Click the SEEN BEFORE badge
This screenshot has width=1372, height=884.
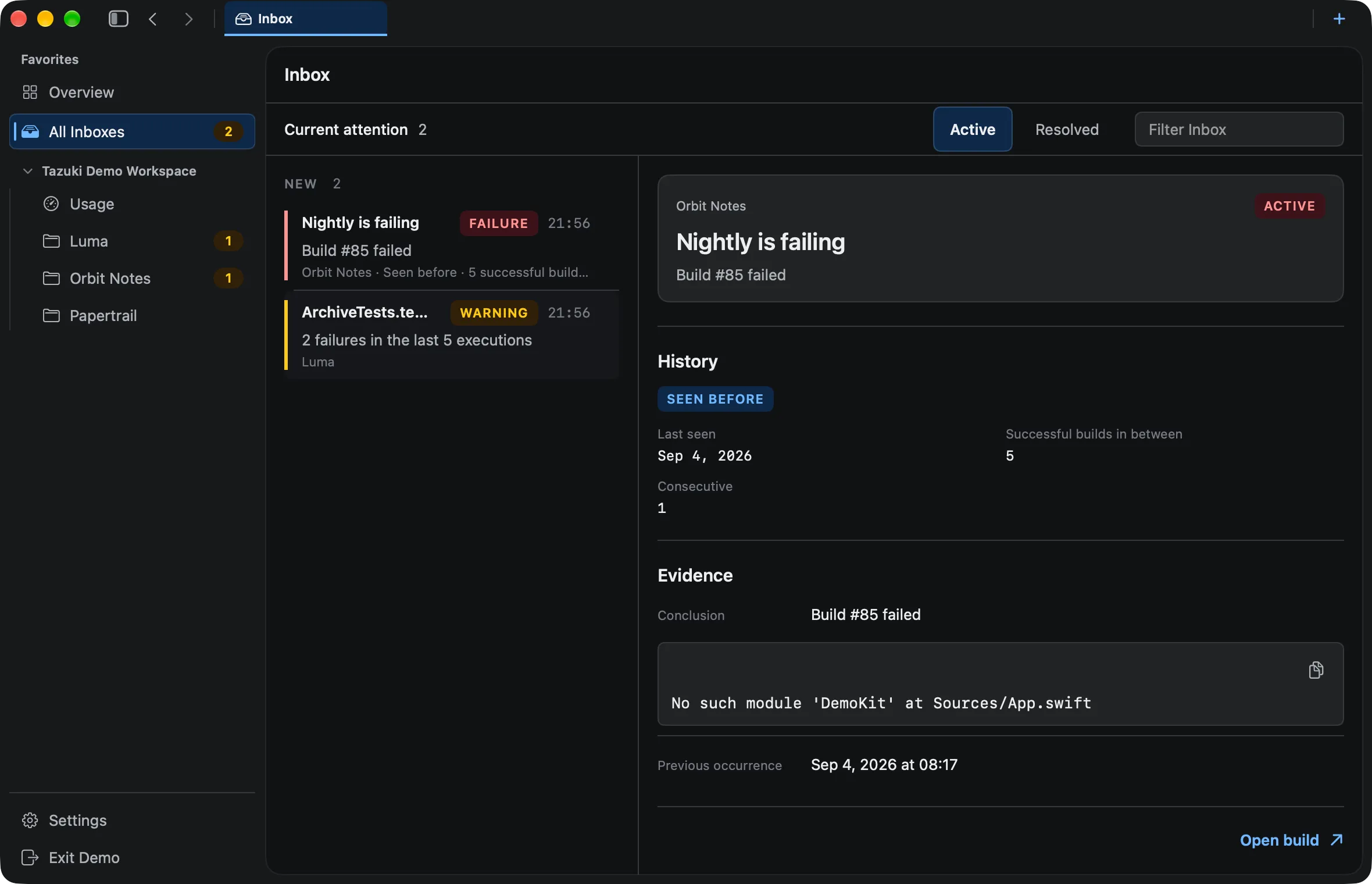click(x=715, y=399)
